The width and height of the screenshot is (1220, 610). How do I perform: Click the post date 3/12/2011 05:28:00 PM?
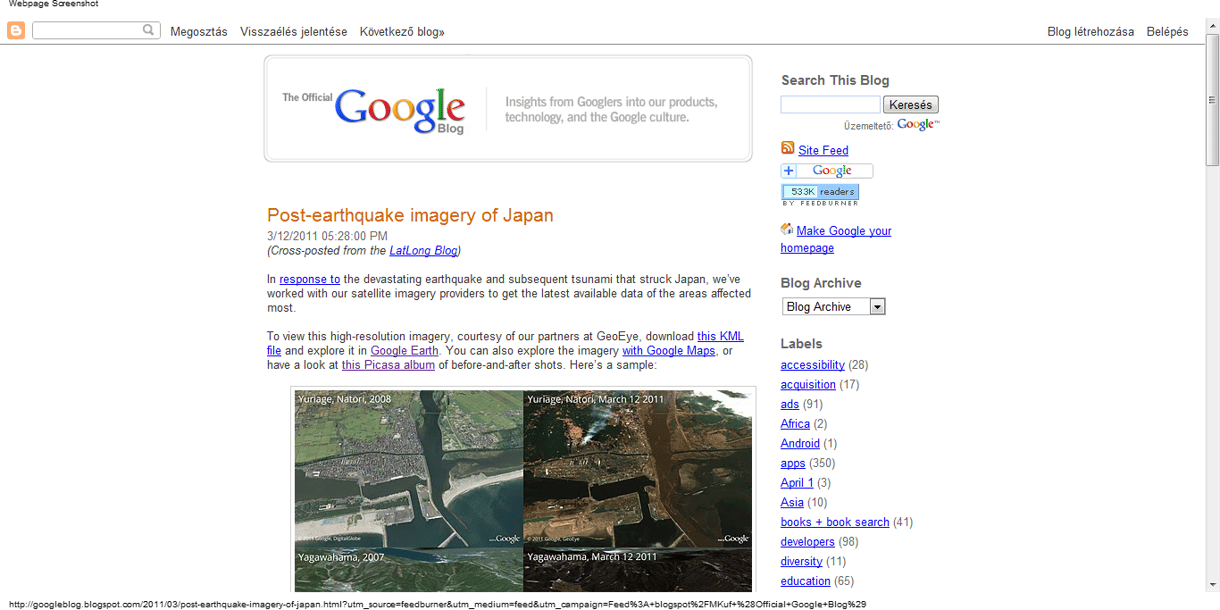point(327,236)
